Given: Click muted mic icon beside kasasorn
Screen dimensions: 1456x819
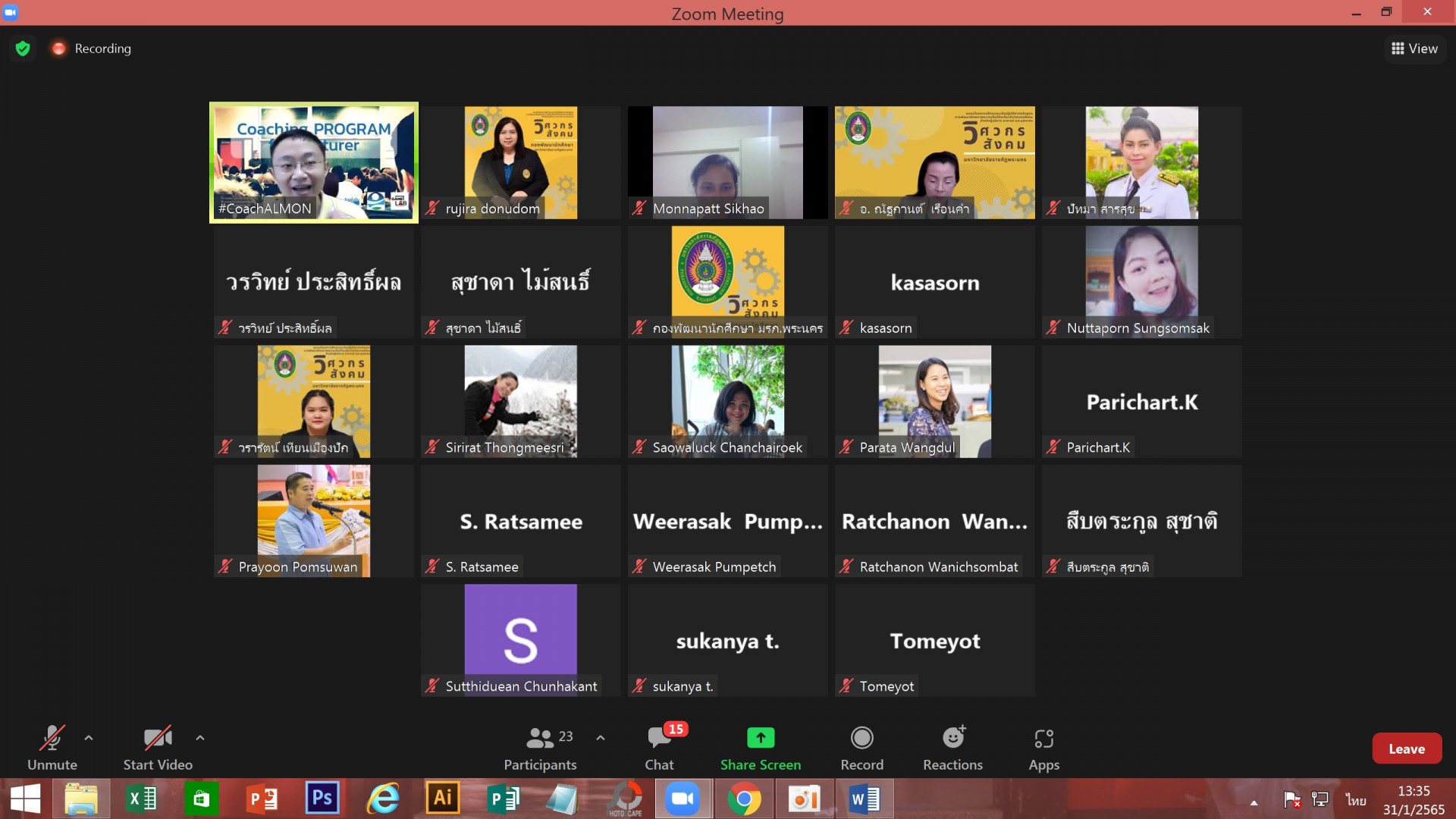Looking at the screenshot, I should click(x=846, y=328).
